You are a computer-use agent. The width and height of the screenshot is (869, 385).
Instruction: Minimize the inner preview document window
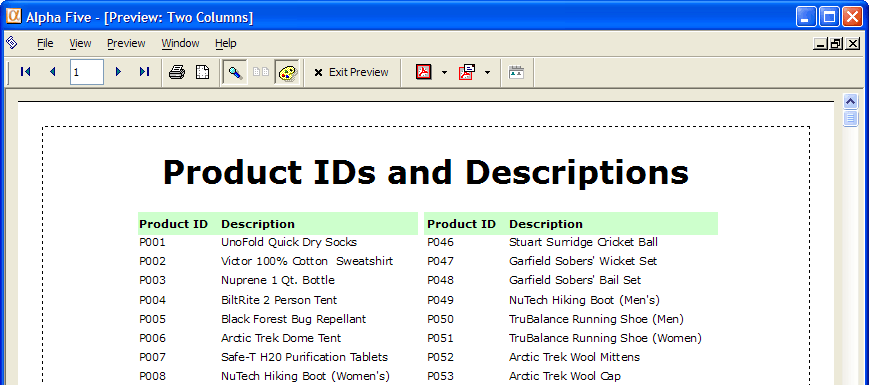(x=821, y=44)
